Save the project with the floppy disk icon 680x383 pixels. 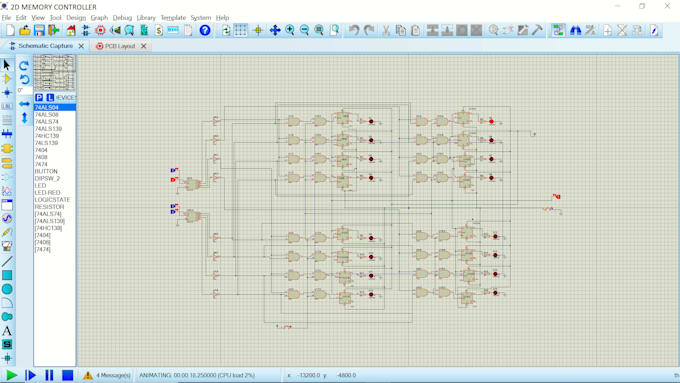(39, 30)
